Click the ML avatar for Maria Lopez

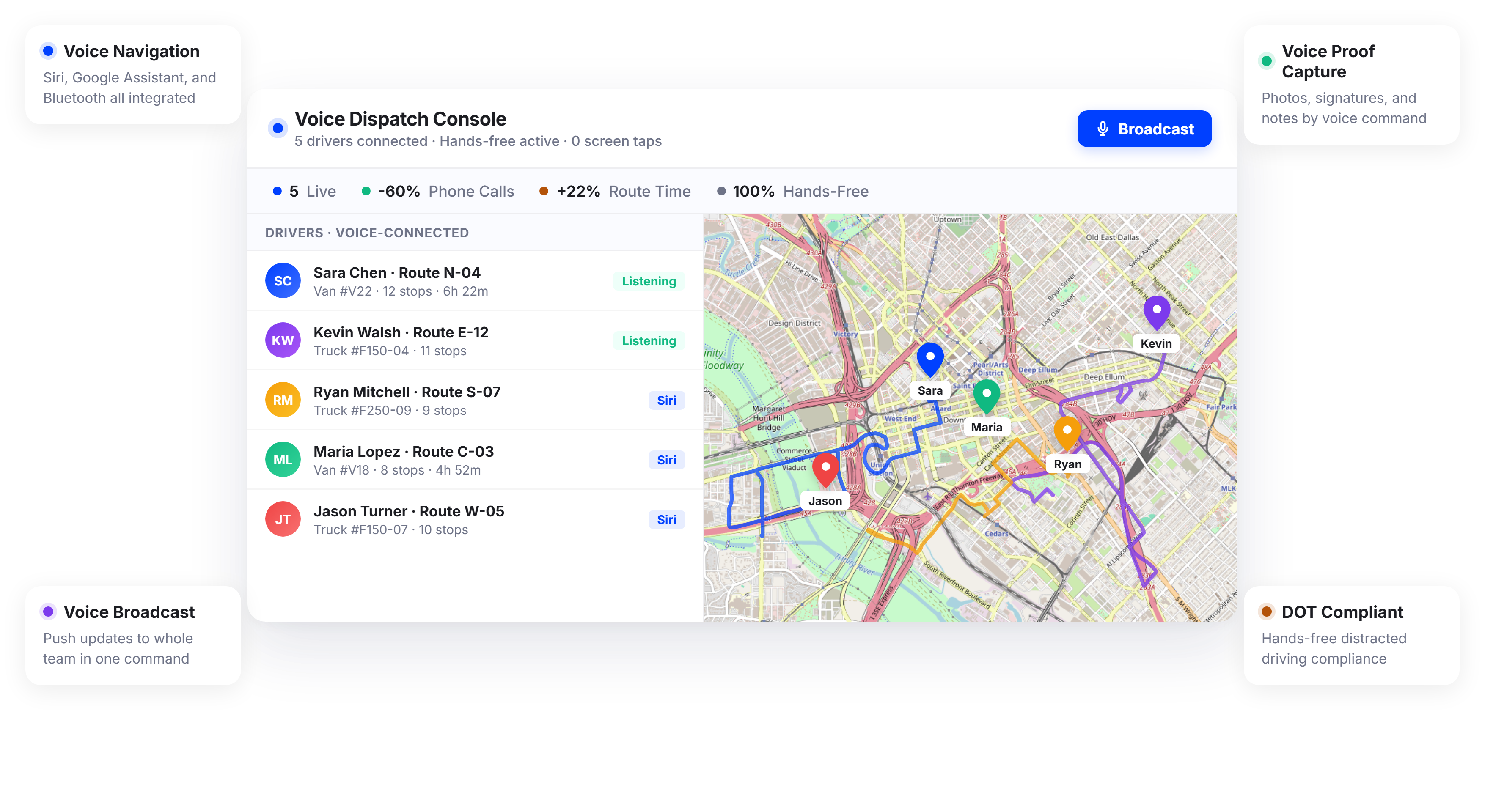pyautogui.click(x=283, y=459)
